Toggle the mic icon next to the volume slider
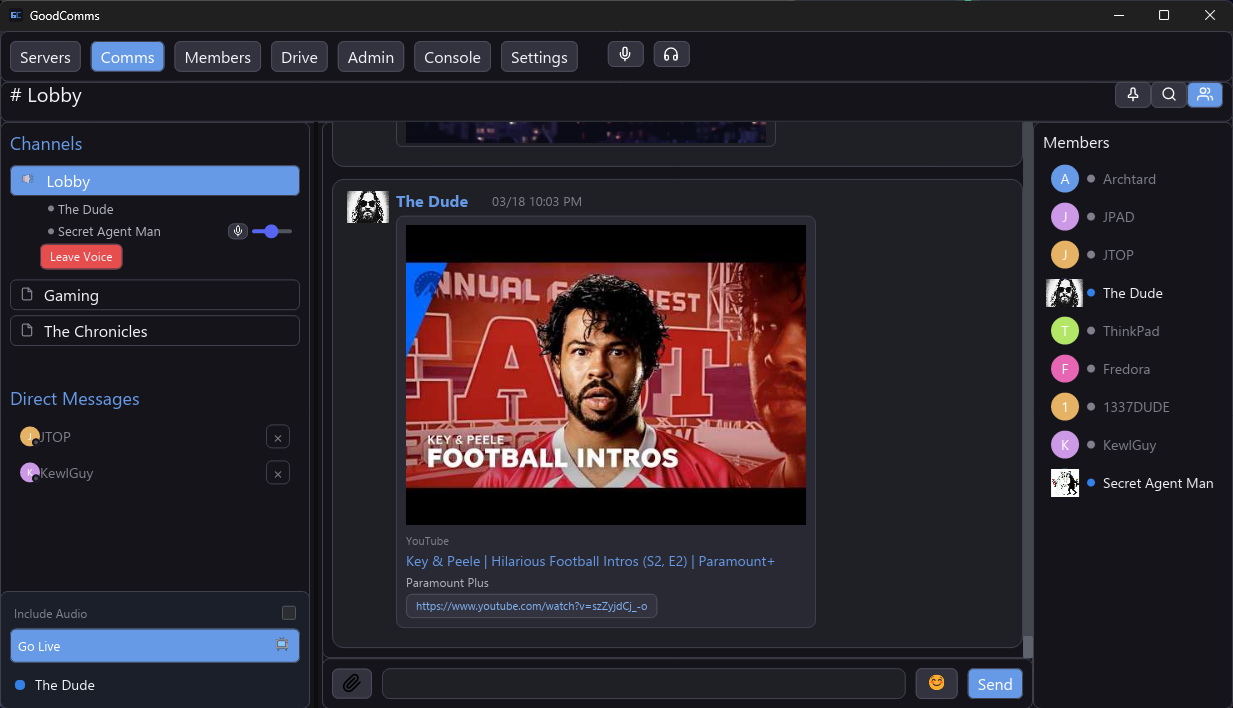This screenshot has width=1233, height=708. click(x=237, y=231)
